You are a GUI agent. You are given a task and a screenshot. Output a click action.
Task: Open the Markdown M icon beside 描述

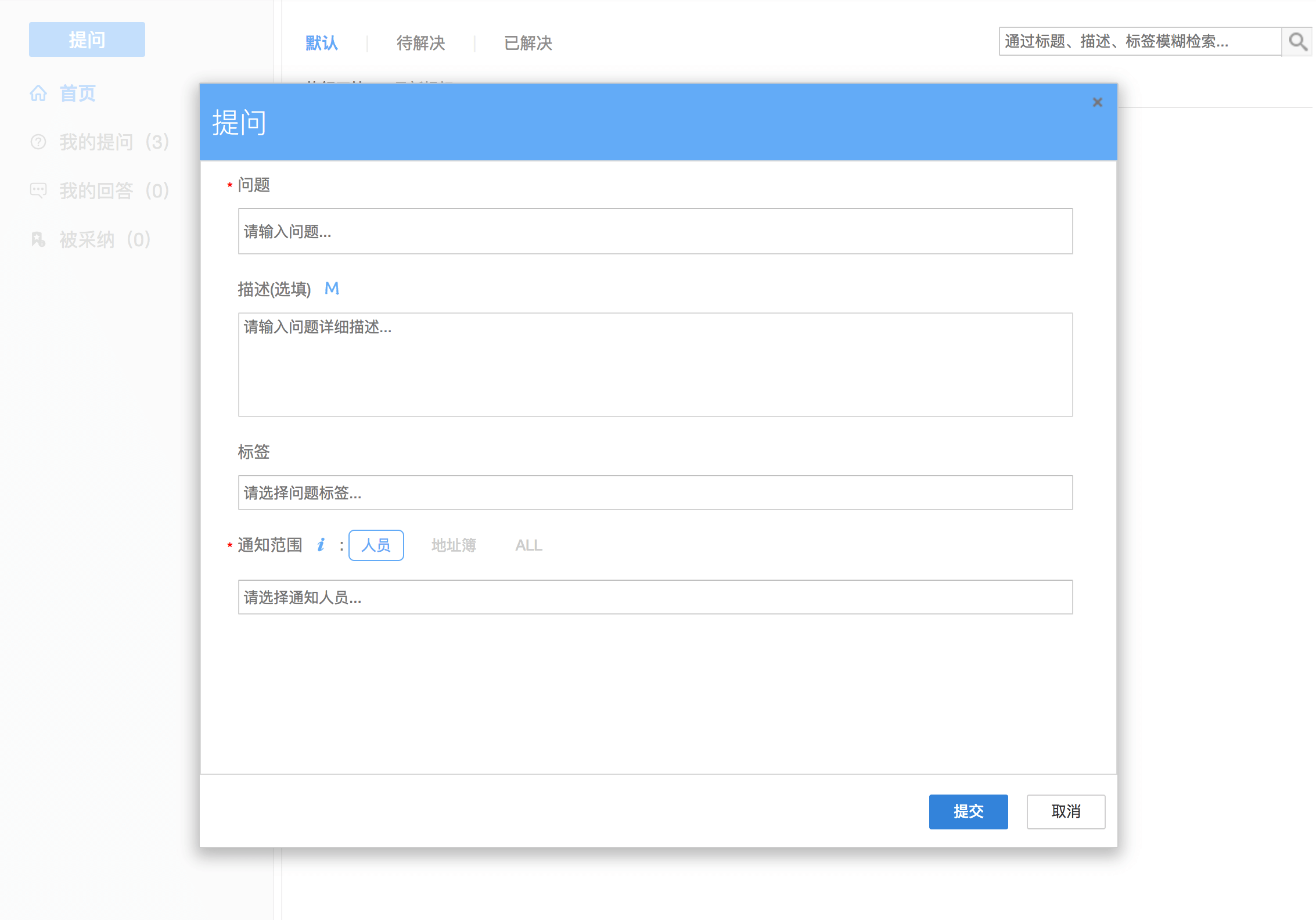click(x=332, y=288)
